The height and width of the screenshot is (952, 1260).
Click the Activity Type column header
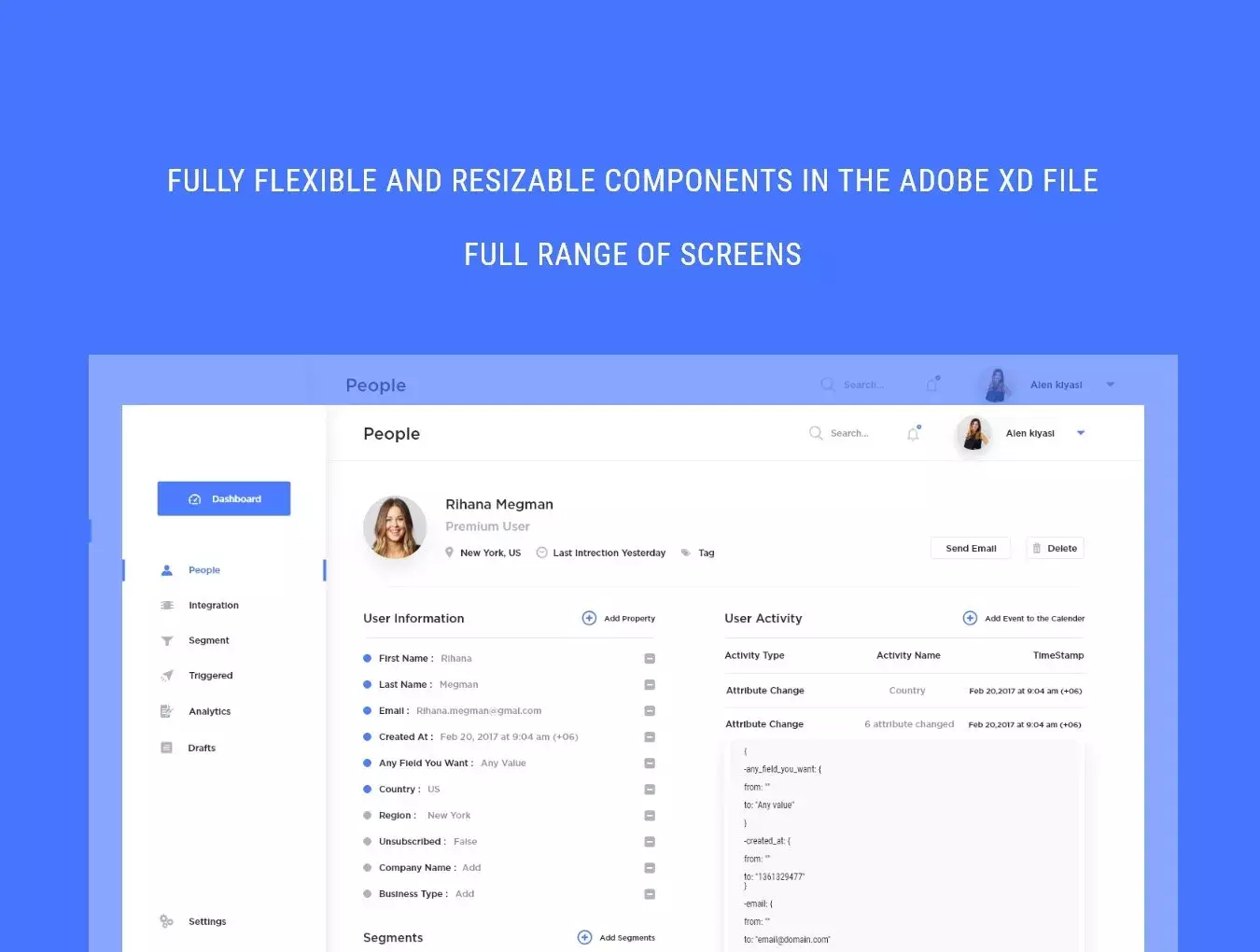coord(754,656)
